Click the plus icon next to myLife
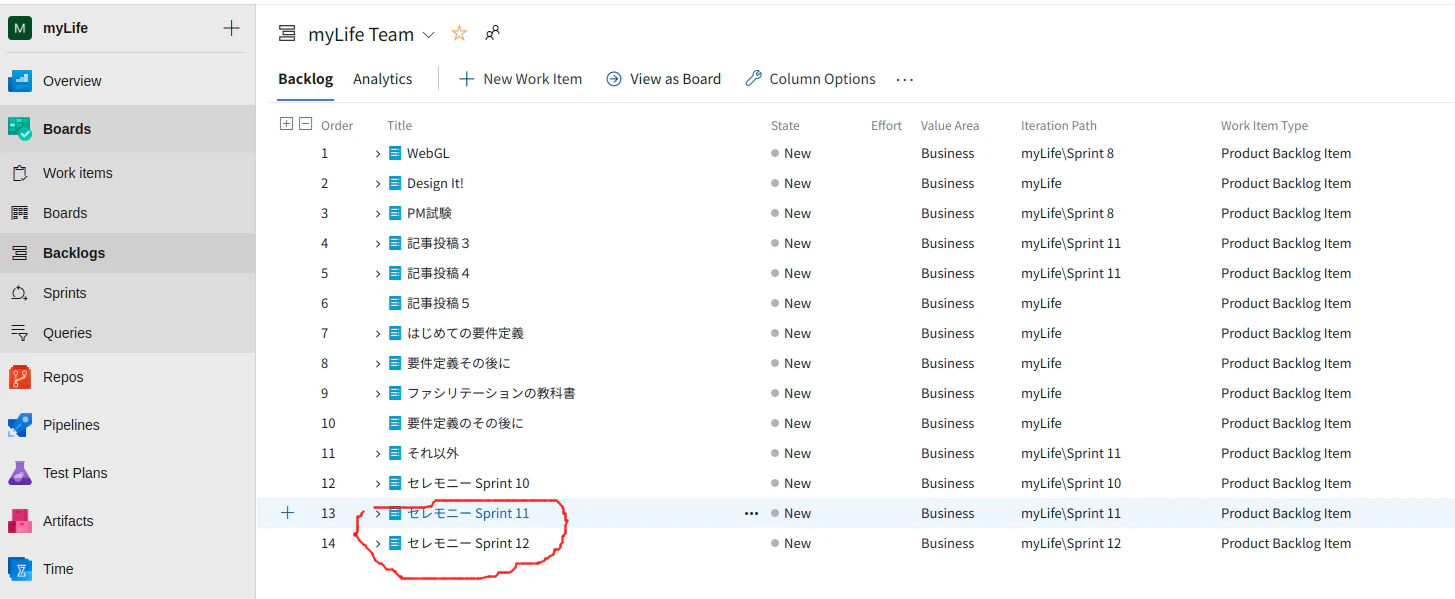This screenshot has height=599, width=1455. click(x=231, y=28)
